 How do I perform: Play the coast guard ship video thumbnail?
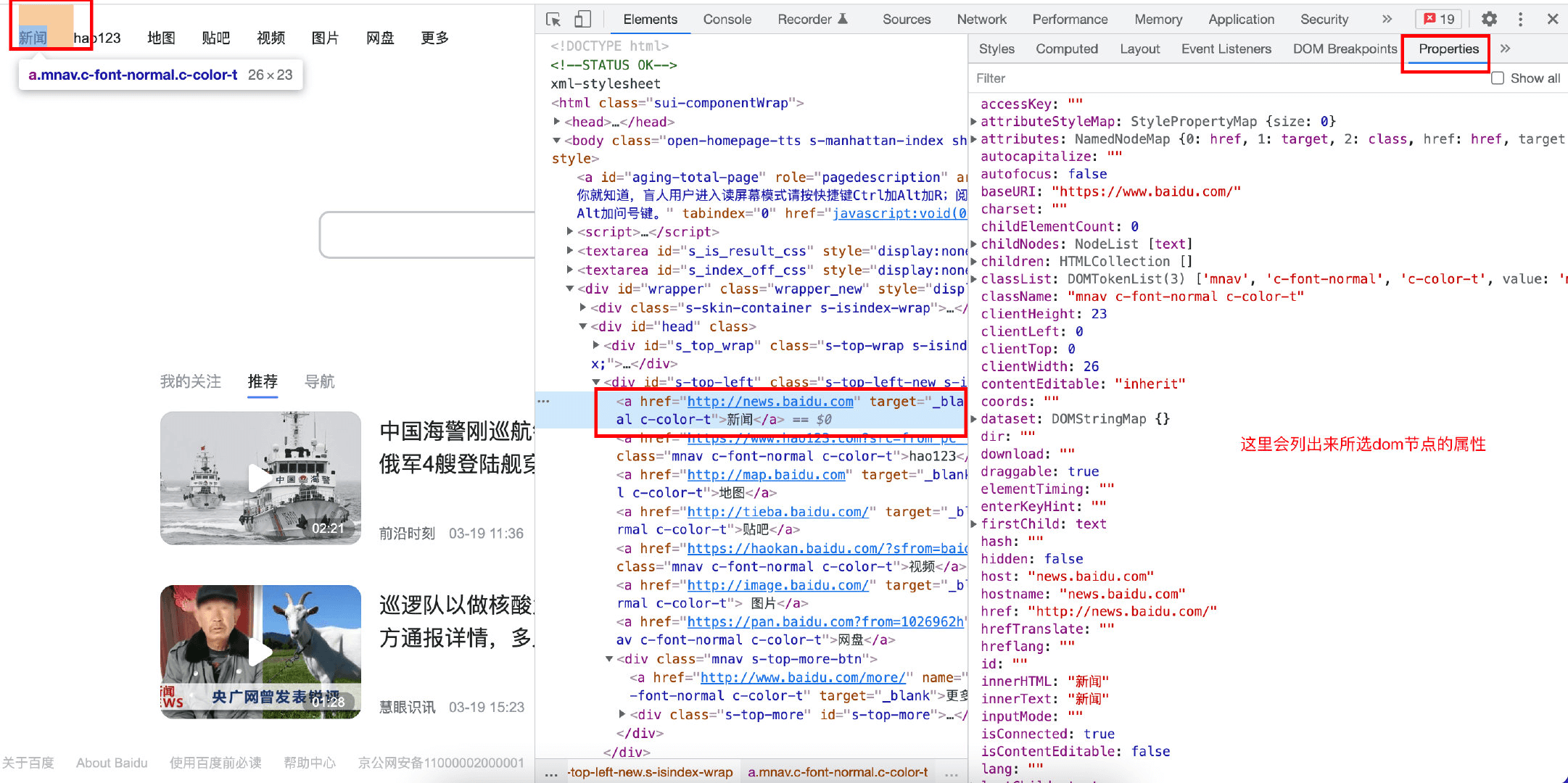[x=260, y=478]
